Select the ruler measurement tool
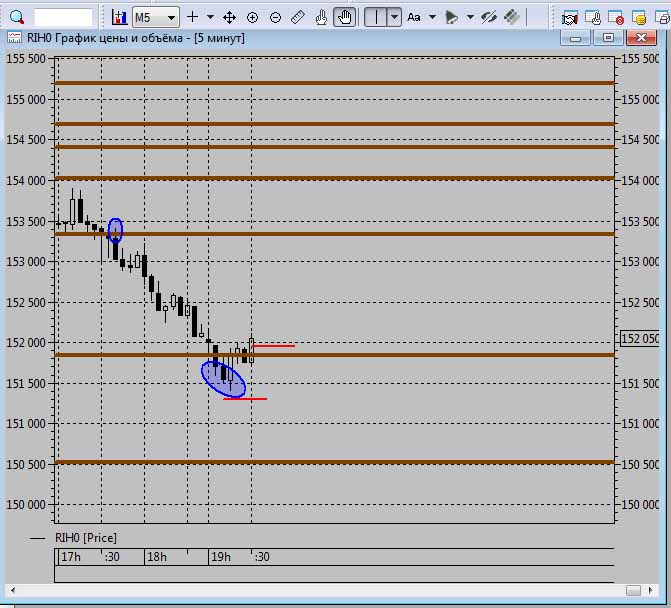This screenshot has width=671, height=608. click(x=298, y=17)
